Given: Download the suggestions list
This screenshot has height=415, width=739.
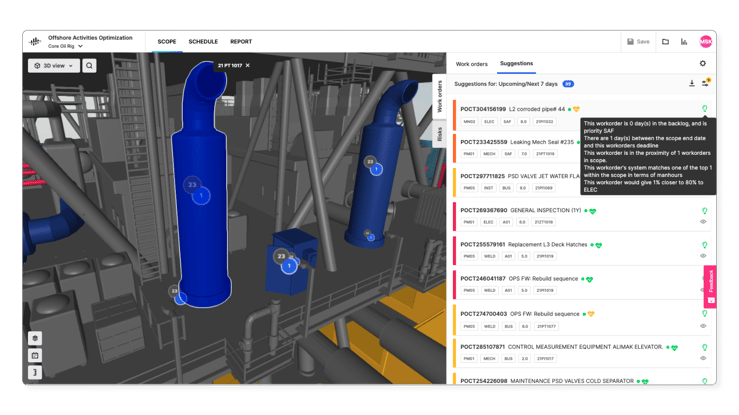Looking at the screenshot, I should tap(691, 84).
